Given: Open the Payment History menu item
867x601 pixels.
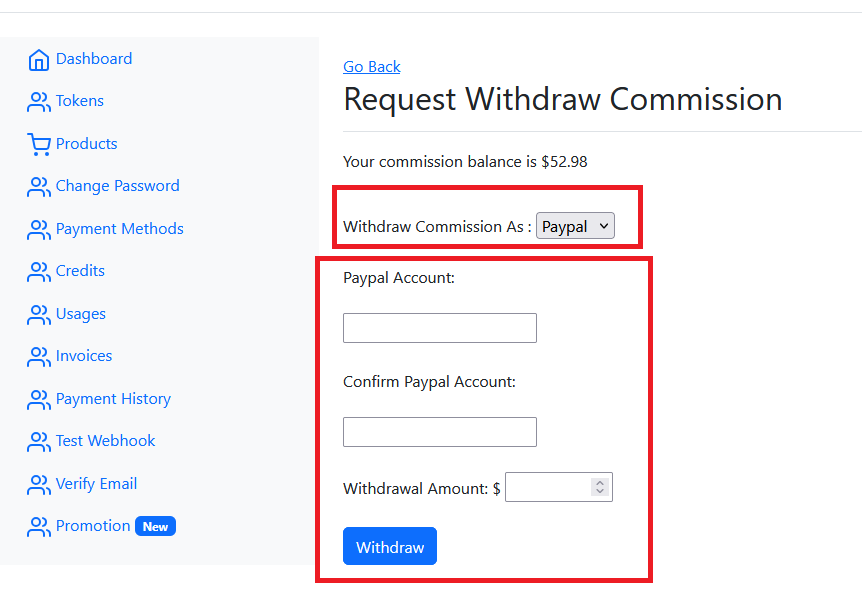Looking at the screenshot, I should pyautogui.click(x=113, y=399).
